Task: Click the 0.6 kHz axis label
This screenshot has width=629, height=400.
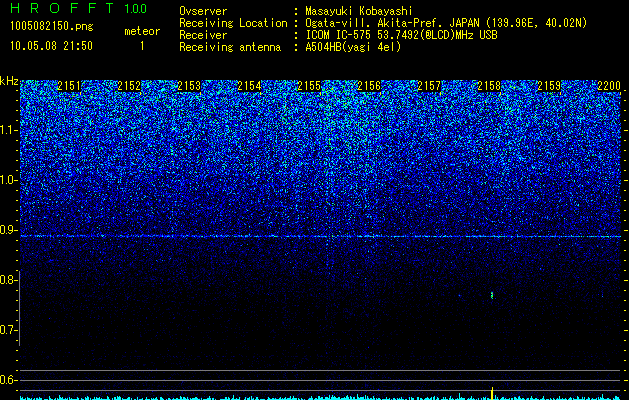Action: point(8,380)
